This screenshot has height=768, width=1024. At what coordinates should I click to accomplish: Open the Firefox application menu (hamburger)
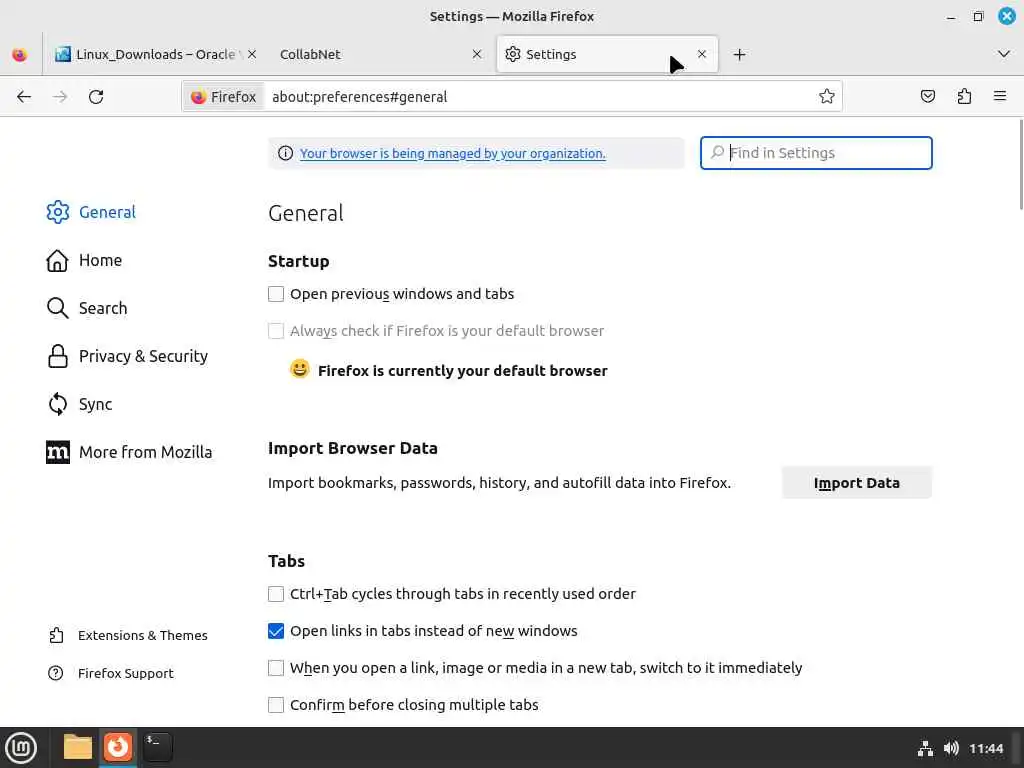coord(1000,97)
